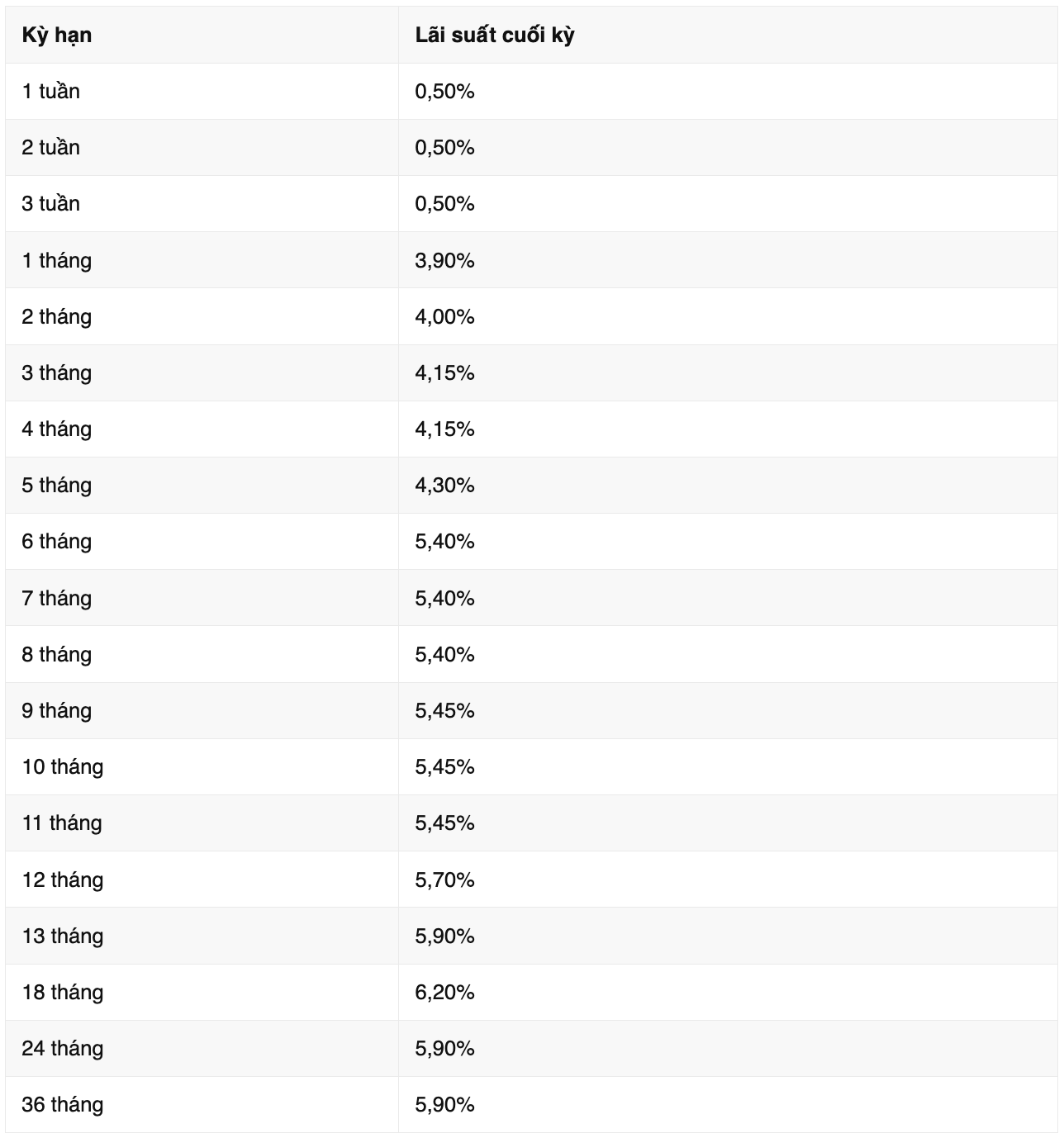Screen dimensions: 1064x1138
Task: Click the '9 tháng' row label
Action: pyautogui.click(x=57, y=711)
